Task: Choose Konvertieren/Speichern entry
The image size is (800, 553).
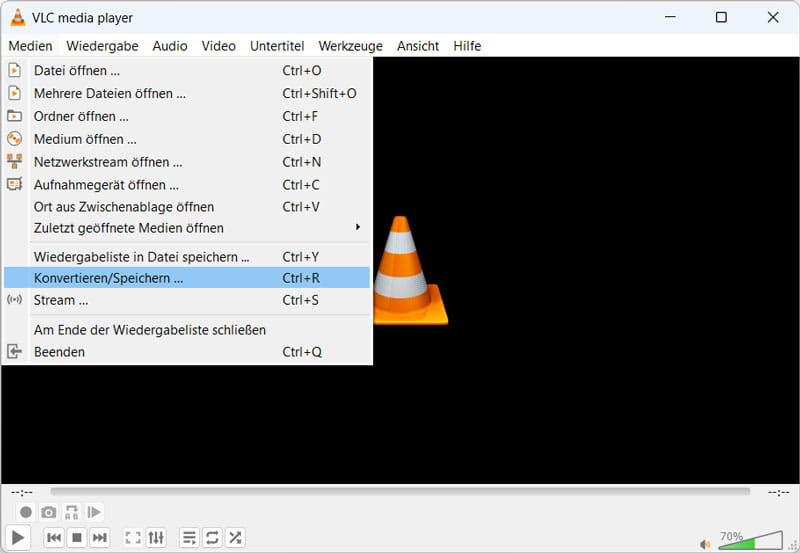Action: pos(187,278)
